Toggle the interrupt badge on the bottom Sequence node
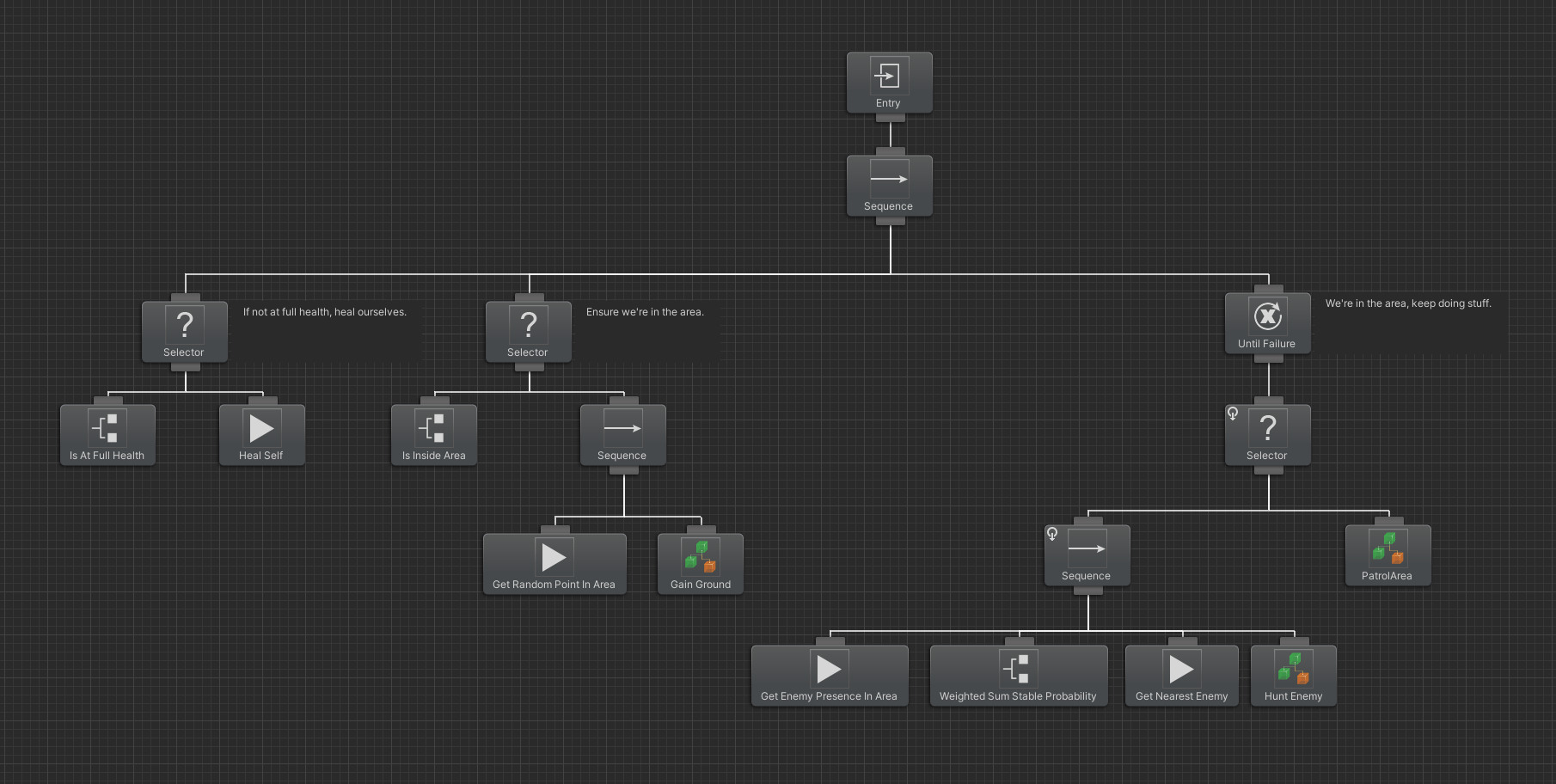 tap(1051, 534)
